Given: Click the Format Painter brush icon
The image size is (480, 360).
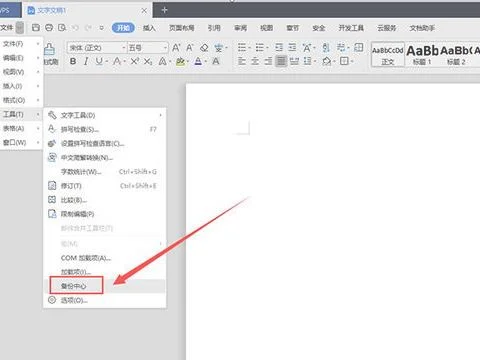Looking at the screenshot, I should coord(49,49).
